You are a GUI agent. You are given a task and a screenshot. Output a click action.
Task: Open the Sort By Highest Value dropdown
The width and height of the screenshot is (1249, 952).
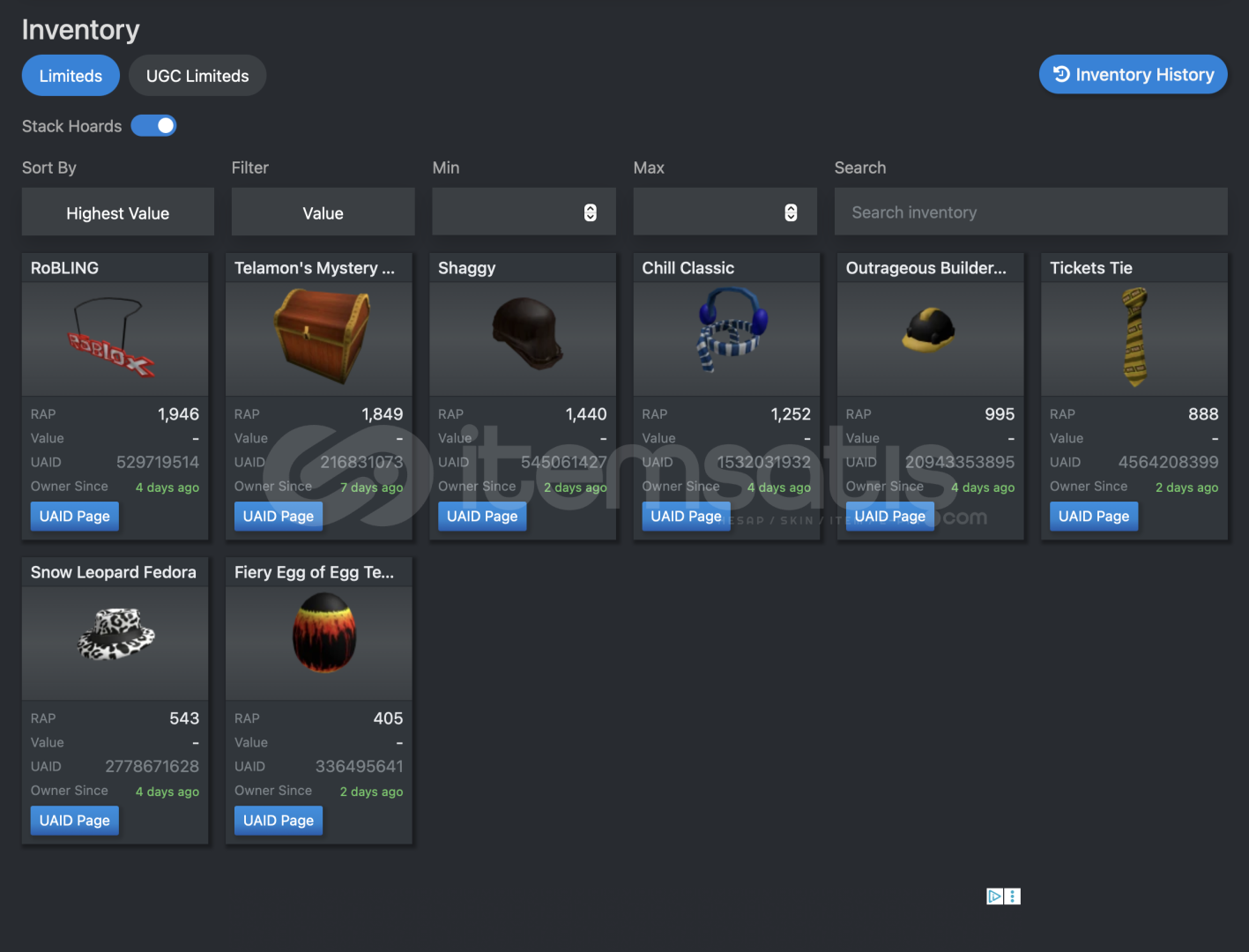pos(118,212)
